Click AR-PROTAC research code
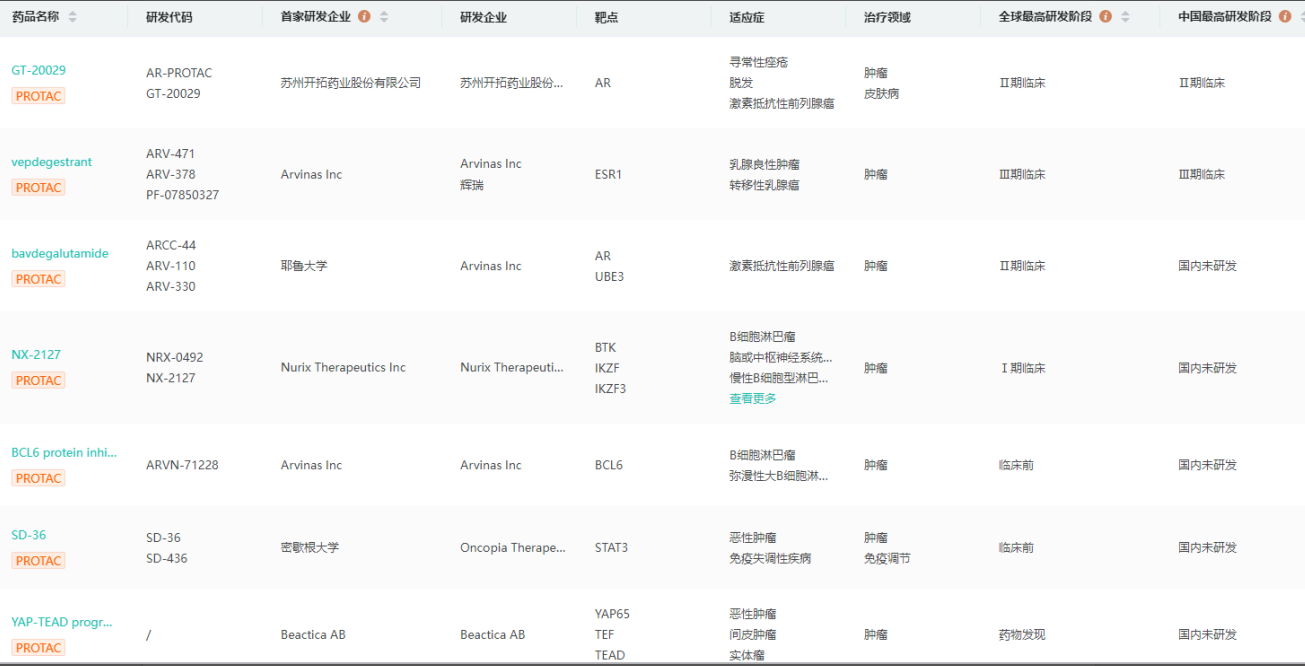 [179, 73]
